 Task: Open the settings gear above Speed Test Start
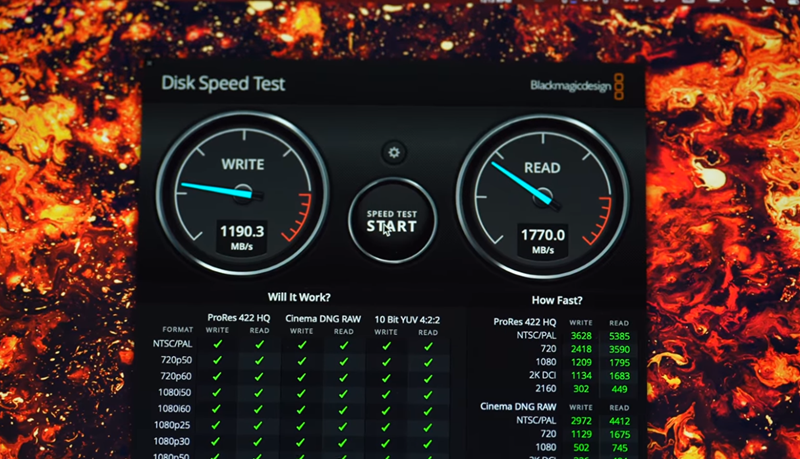394,152
